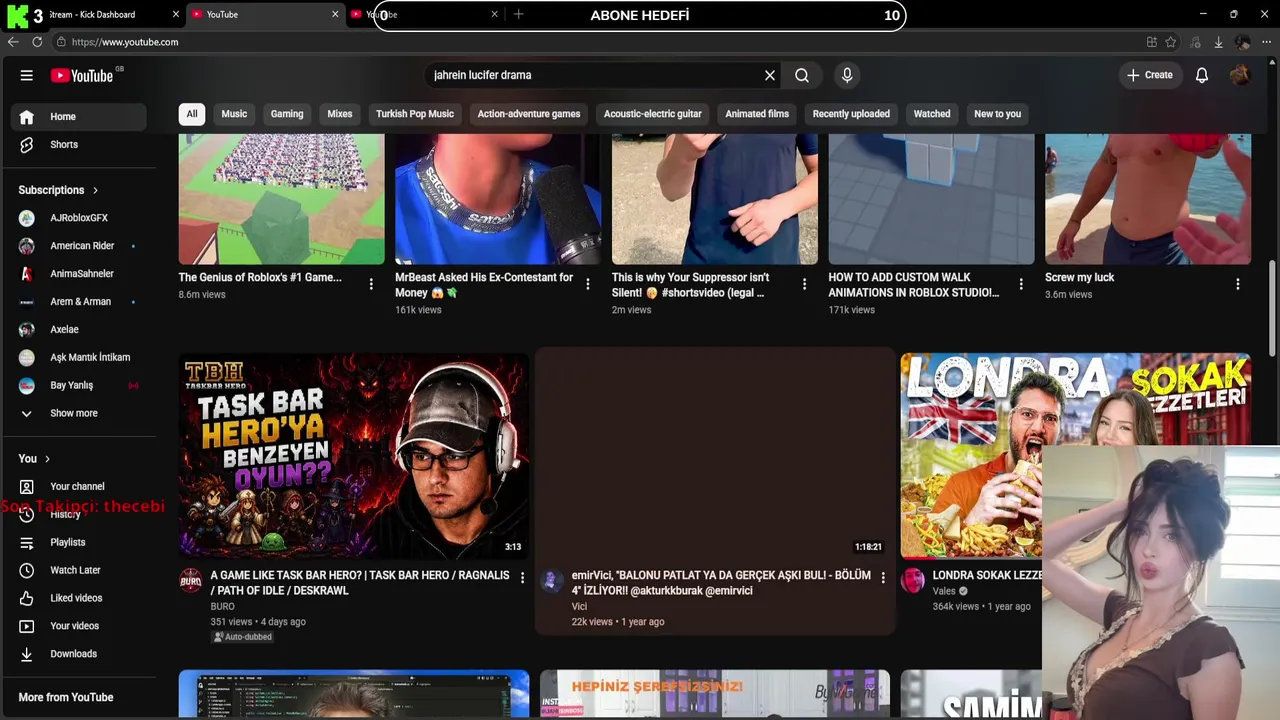Image resolution: width=1280 pixels, height=720 pixels.
Task: Open the media control music icon in toolbar
Action: tap(1195, 42)
